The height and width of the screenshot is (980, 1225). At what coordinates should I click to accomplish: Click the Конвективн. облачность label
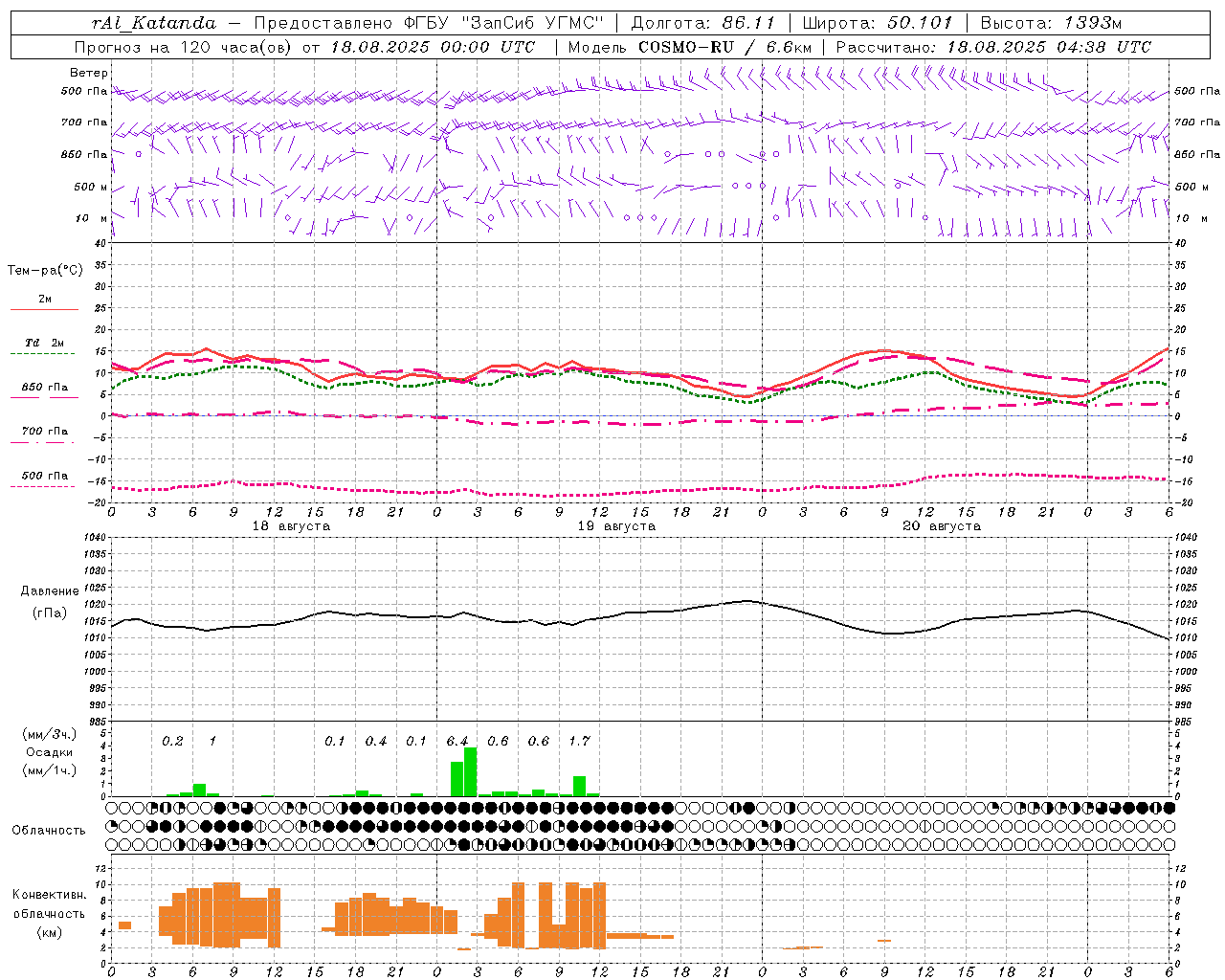coord(49,904)
